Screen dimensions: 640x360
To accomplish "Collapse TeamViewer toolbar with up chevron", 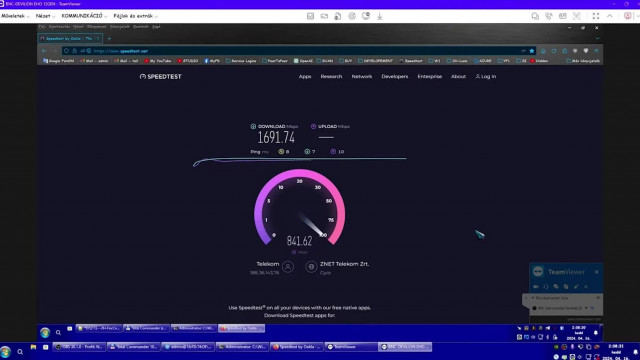I will click(x=609, y=16).
